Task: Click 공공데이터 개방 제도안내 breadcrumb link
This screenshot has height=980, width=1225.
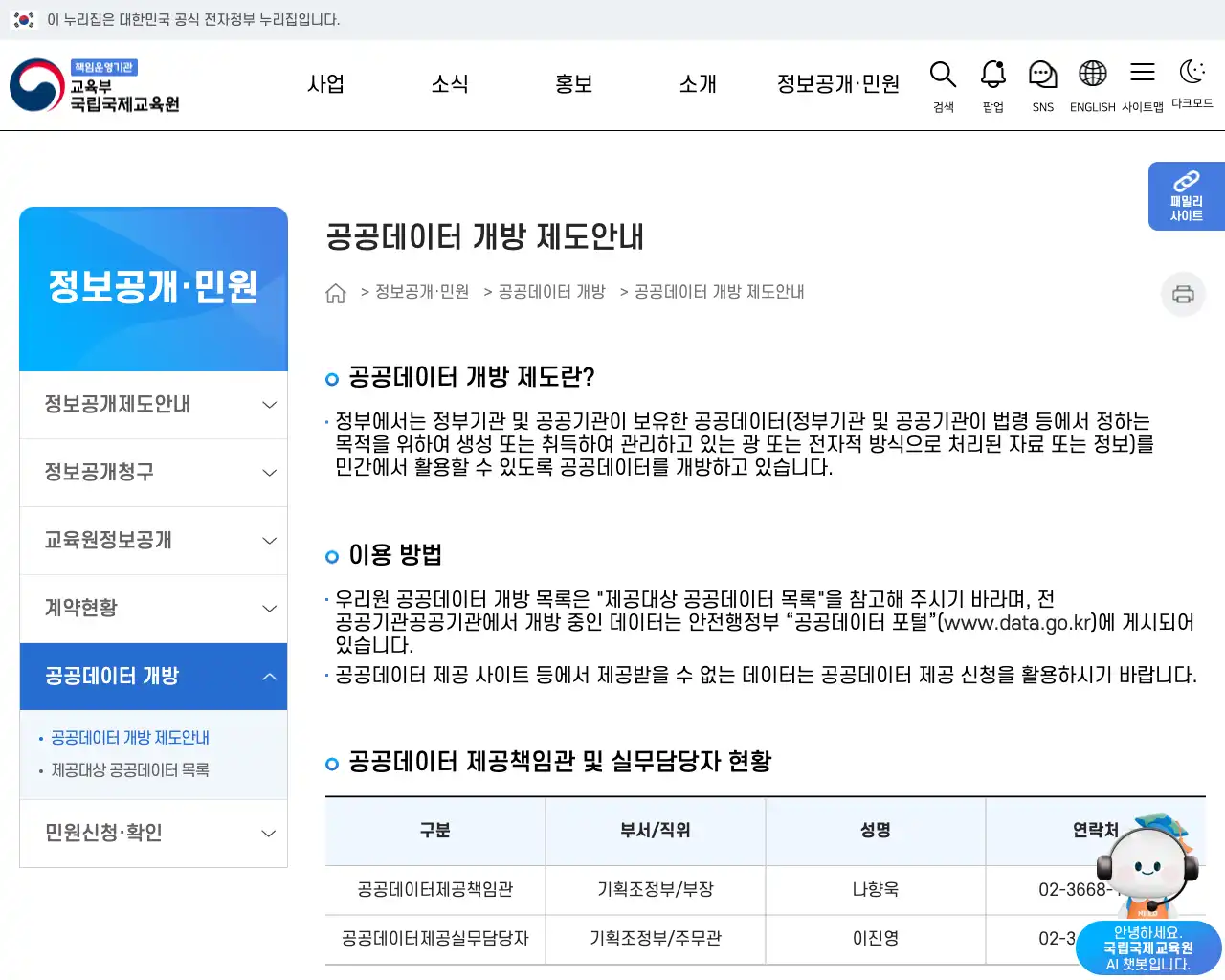Action: (x=720, y=292)
